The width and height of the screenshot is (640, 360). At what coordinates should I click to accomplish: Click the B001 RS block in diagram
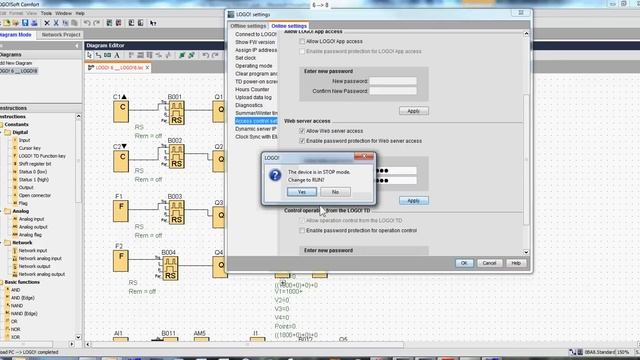pyautogui.click(x=177, y=113)
